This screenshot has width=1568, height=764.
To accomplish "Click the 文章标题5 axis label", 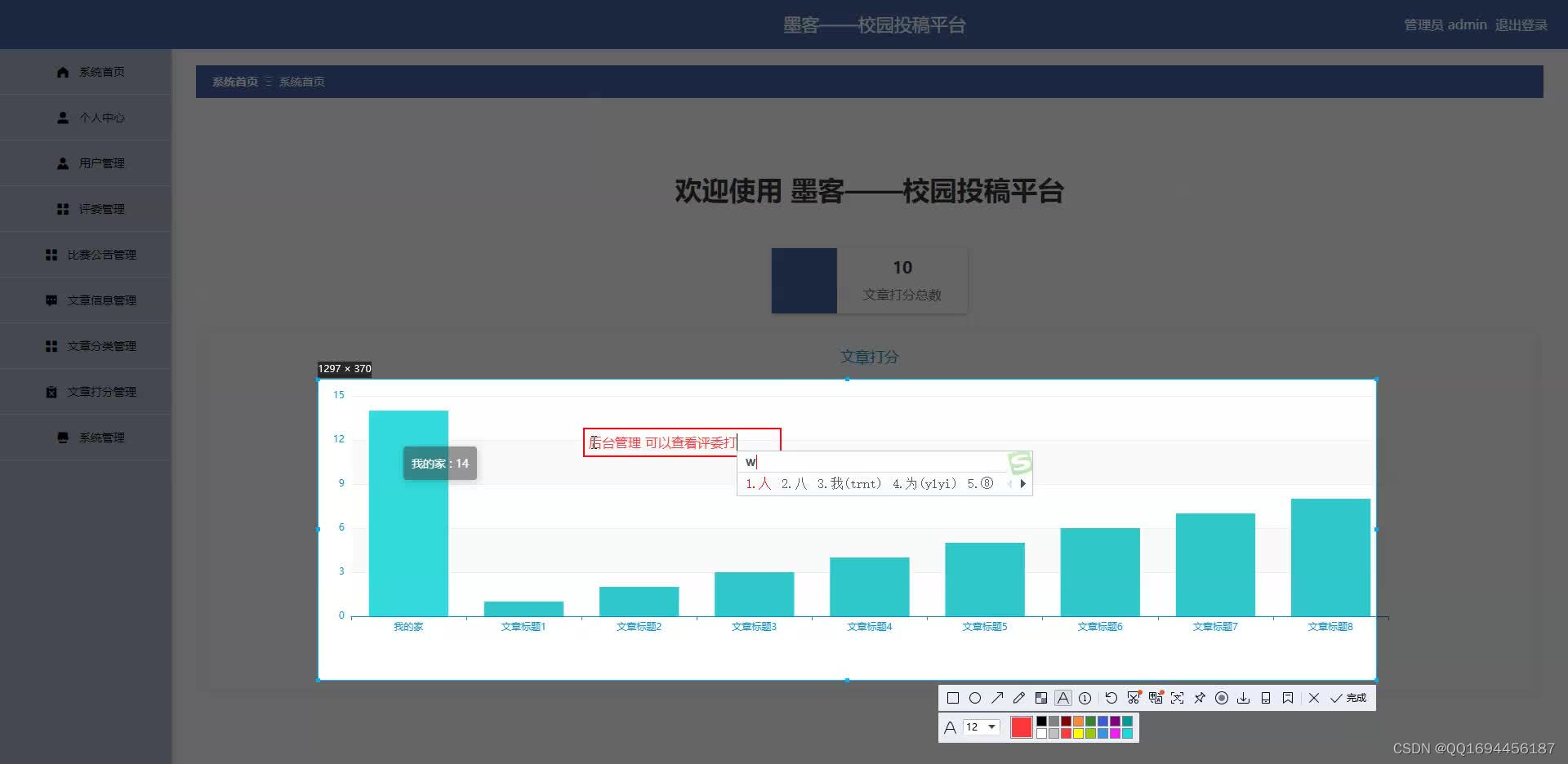I will point(985,627).
